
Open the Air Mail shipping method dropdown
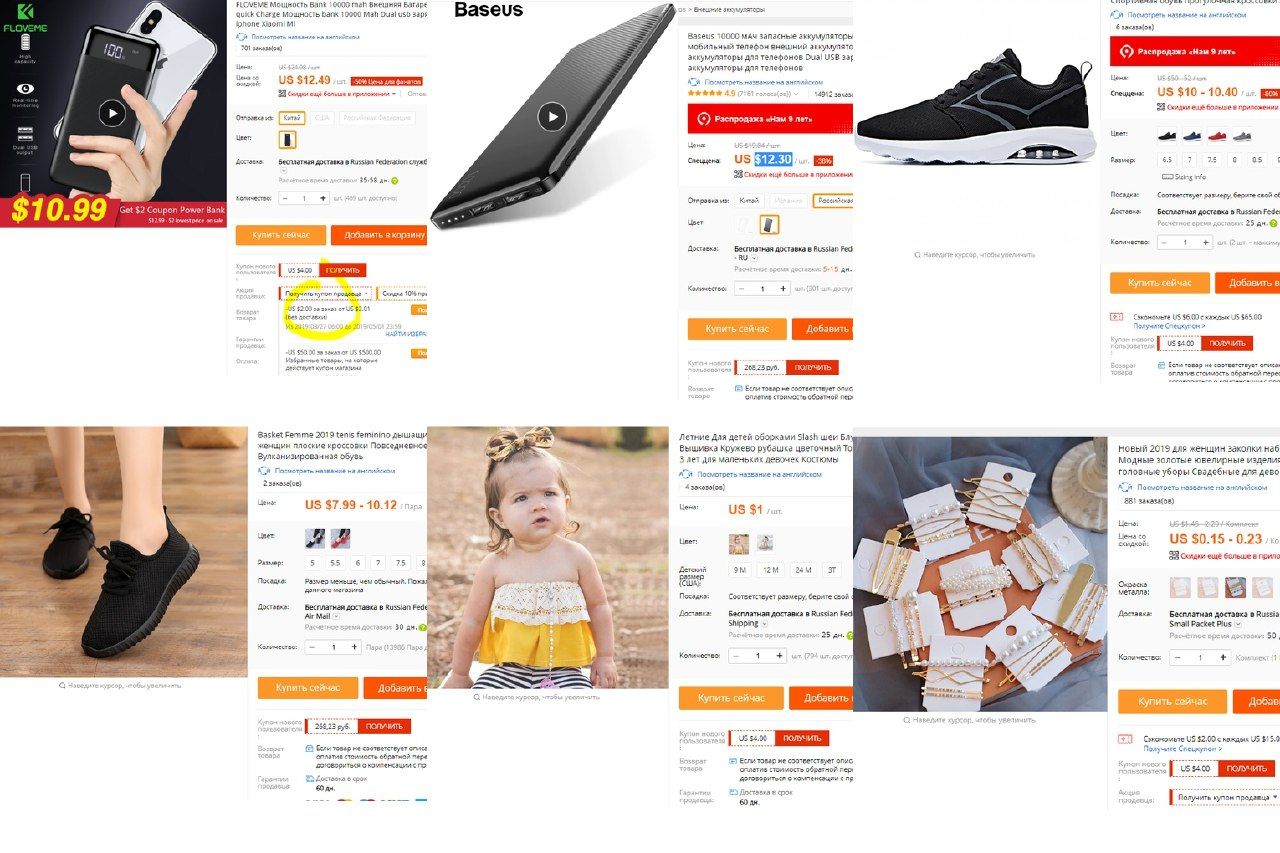[335, 617]
